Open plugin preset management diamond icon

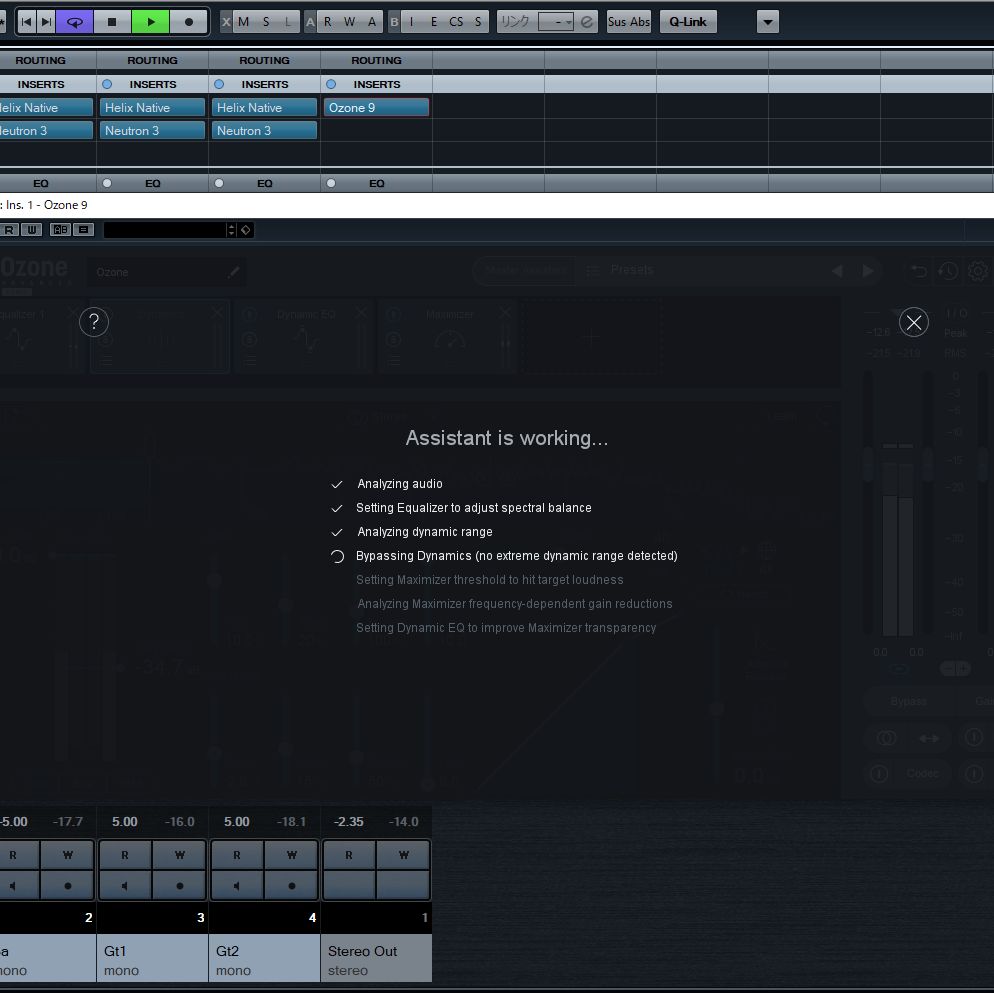click(246, 230)
